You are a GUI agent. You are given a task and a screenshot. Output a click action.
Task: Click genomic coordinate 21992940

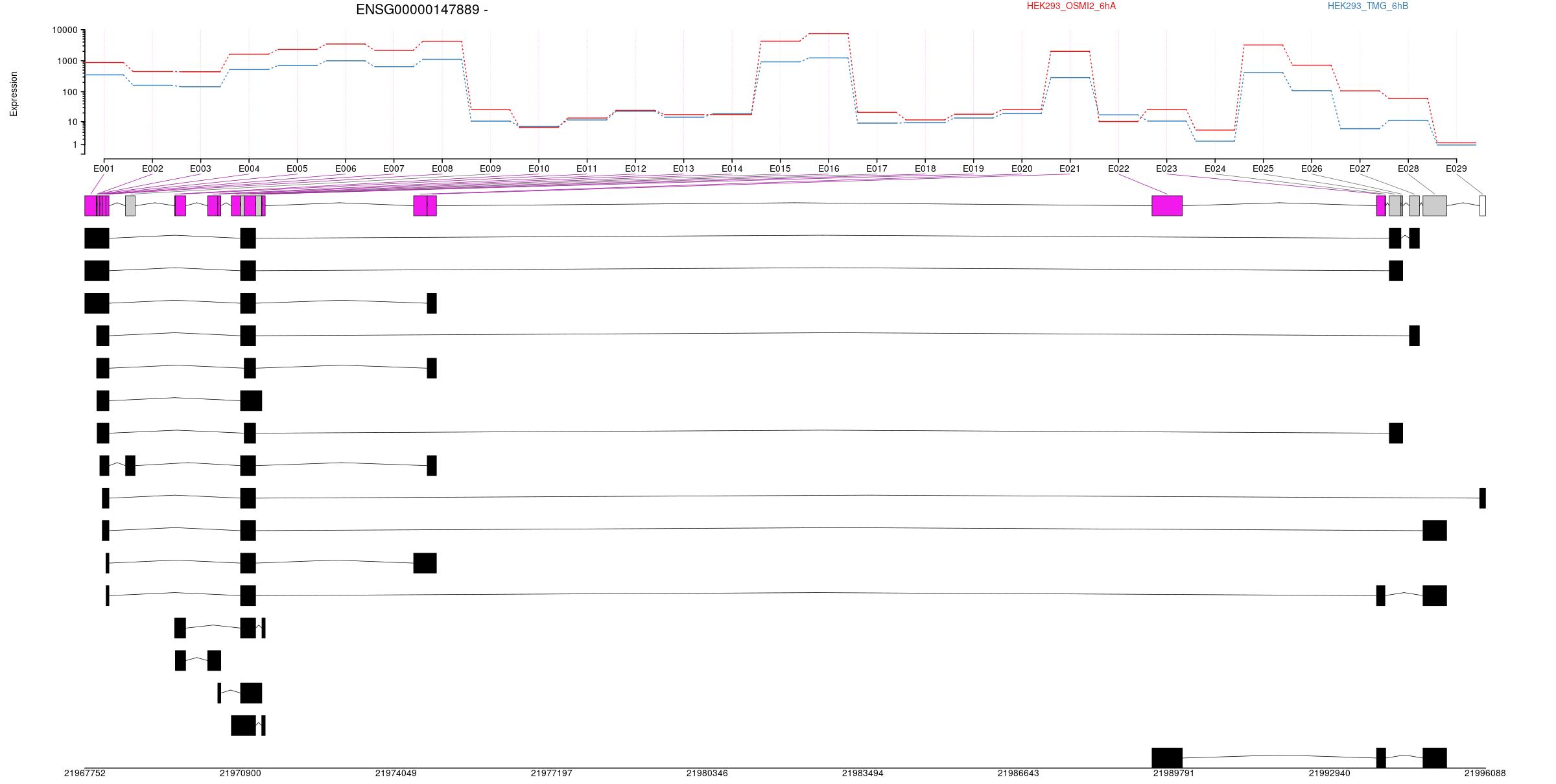(x=1330, y=773)
